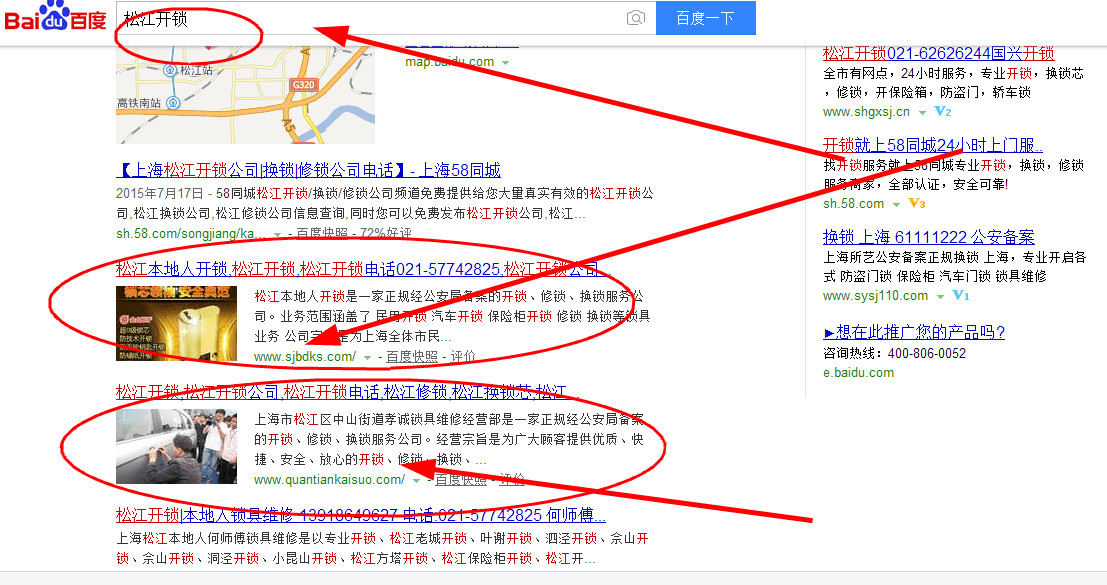Viewport: 1107px width, 585px height.
Task: Open the 换锁 上海 61111222 公安备案 ad link
Action: click(x=928, y=237)
